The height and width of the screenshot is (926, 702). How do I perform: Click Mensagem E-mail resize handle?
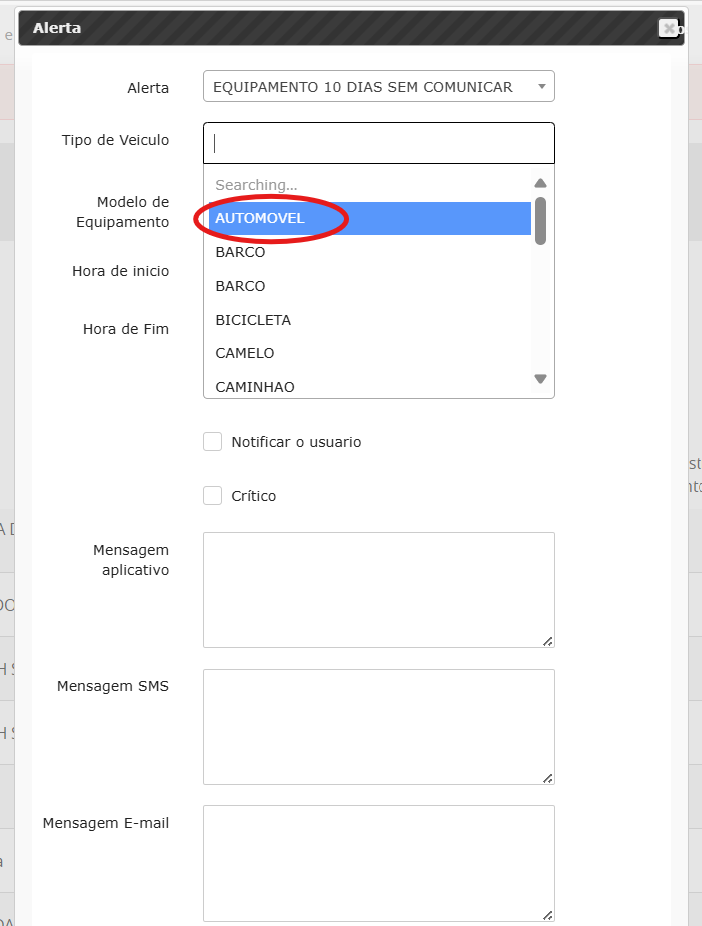(548, 915)
